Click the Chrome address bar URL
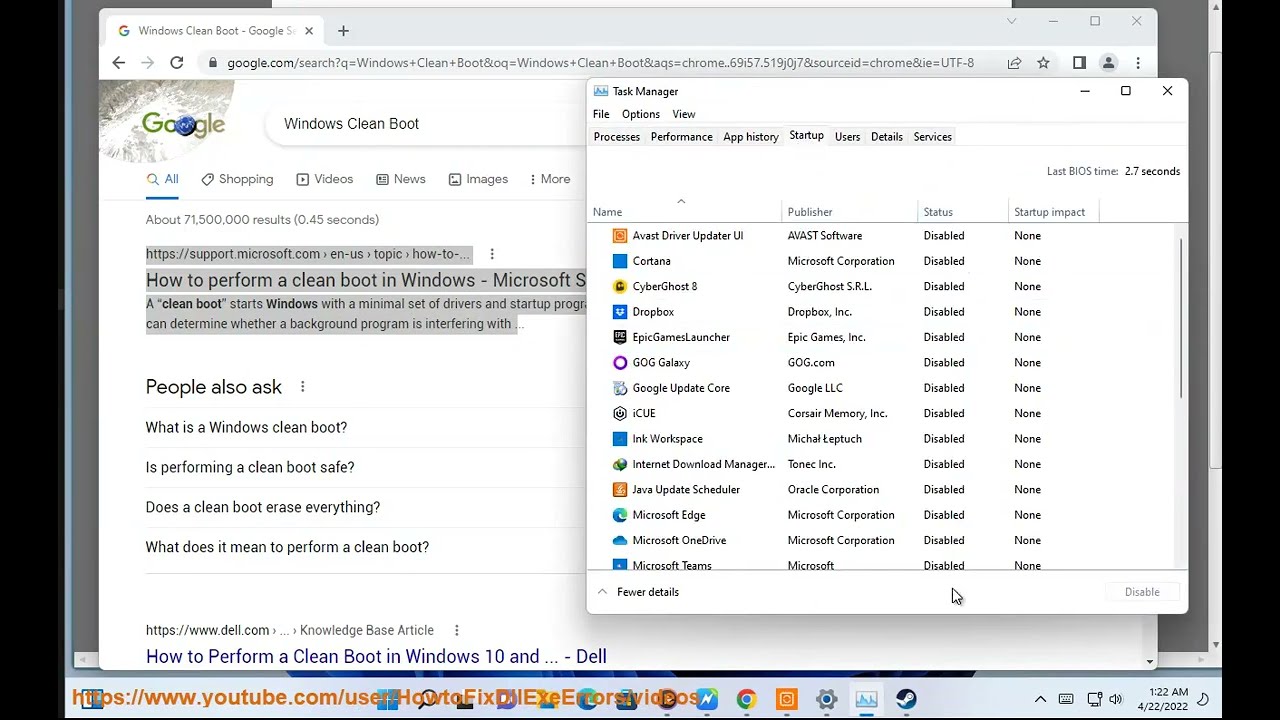Viewport: 1280px width, 720px height. point(600,63)
